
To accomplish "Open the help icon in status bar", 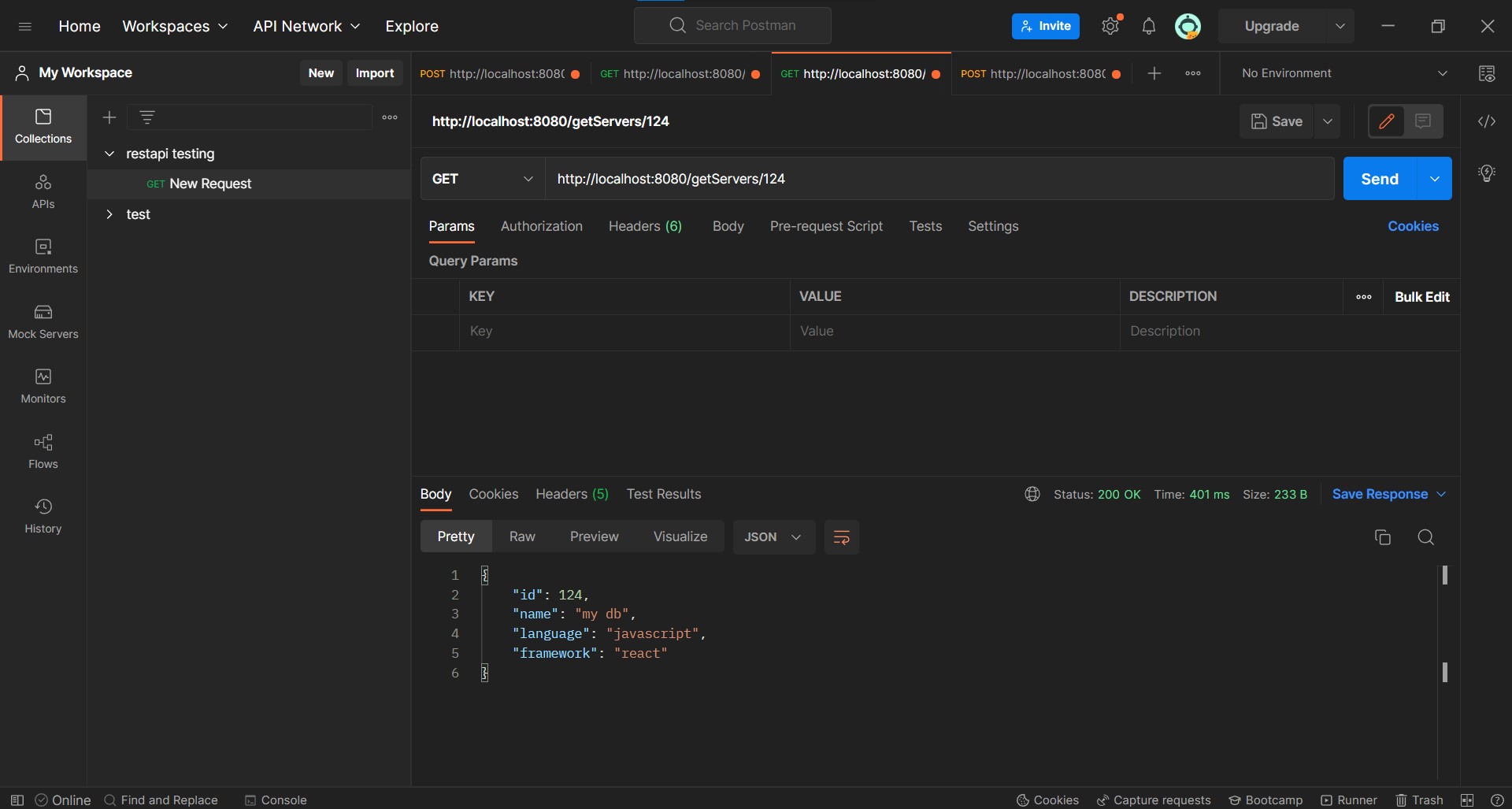I will pos(1497,800).
